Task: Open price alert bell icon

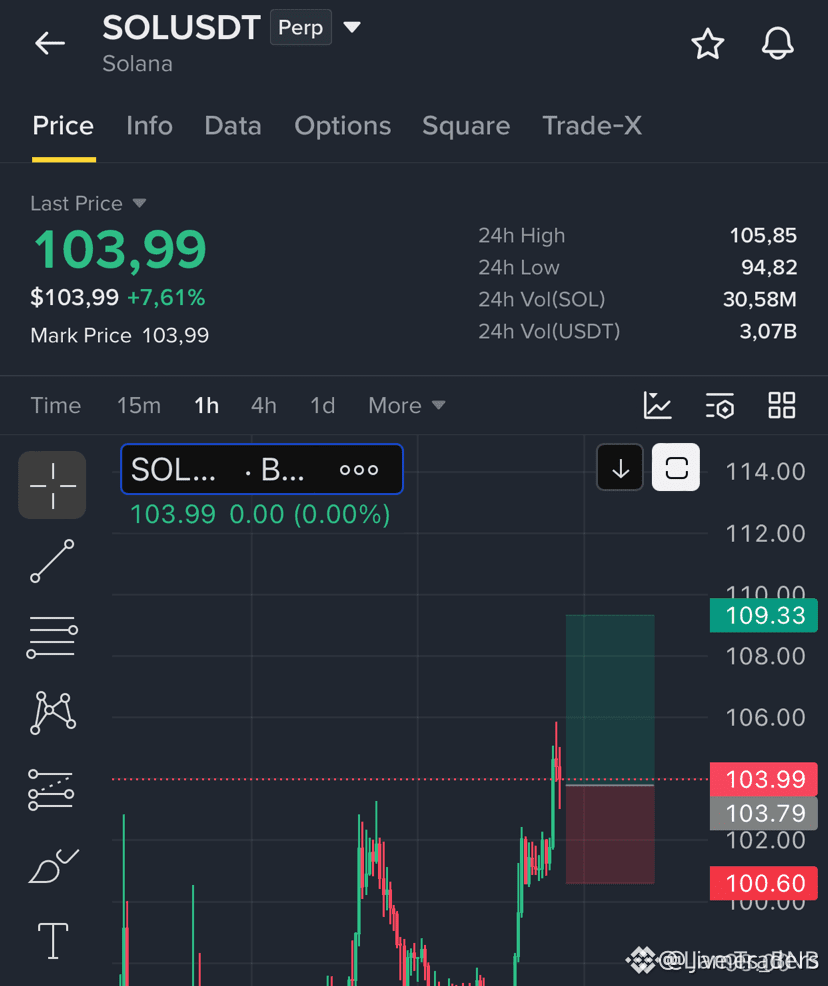Action: tap(777, 43)
